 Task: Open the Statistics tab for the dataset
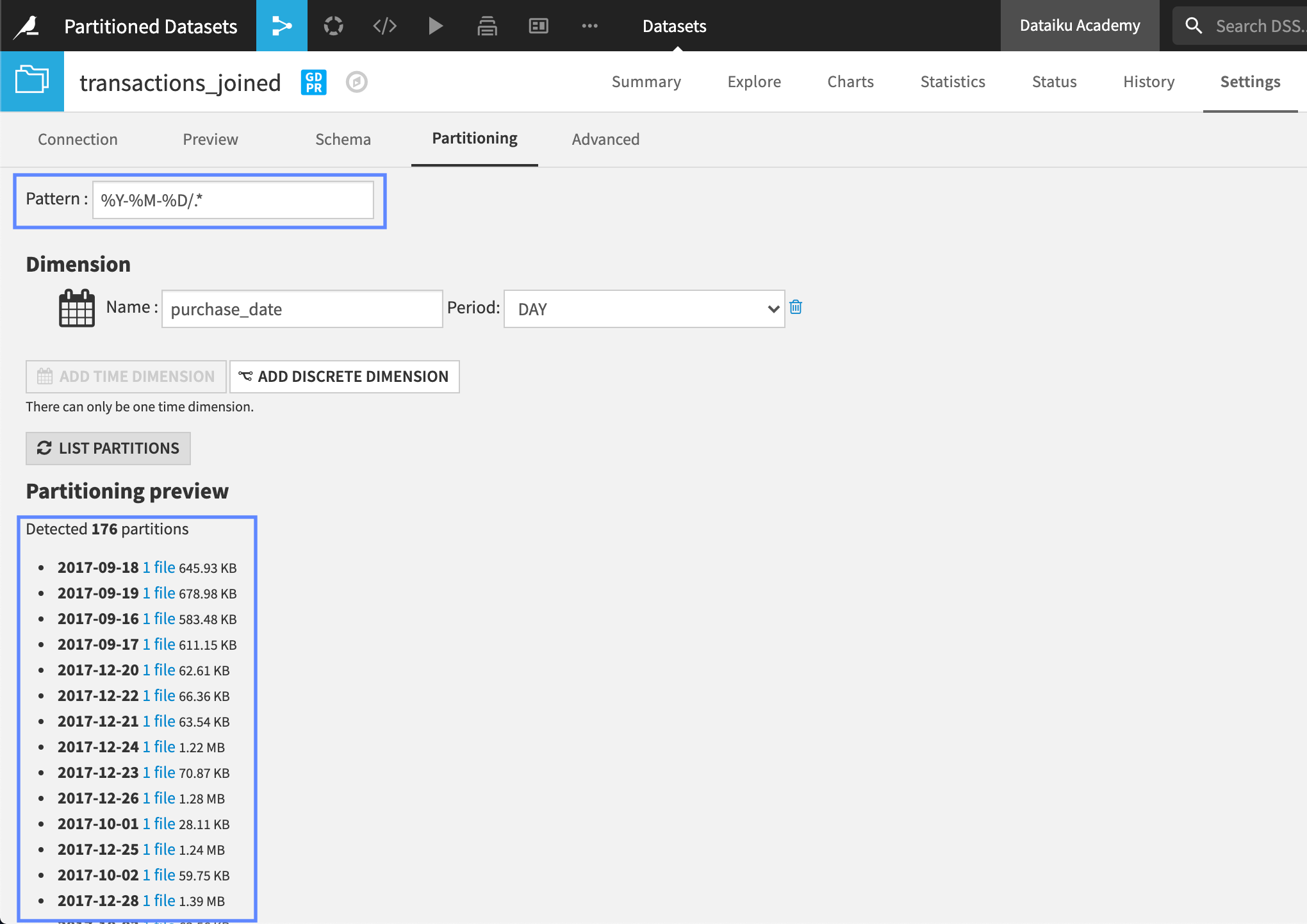pos(953,81)
